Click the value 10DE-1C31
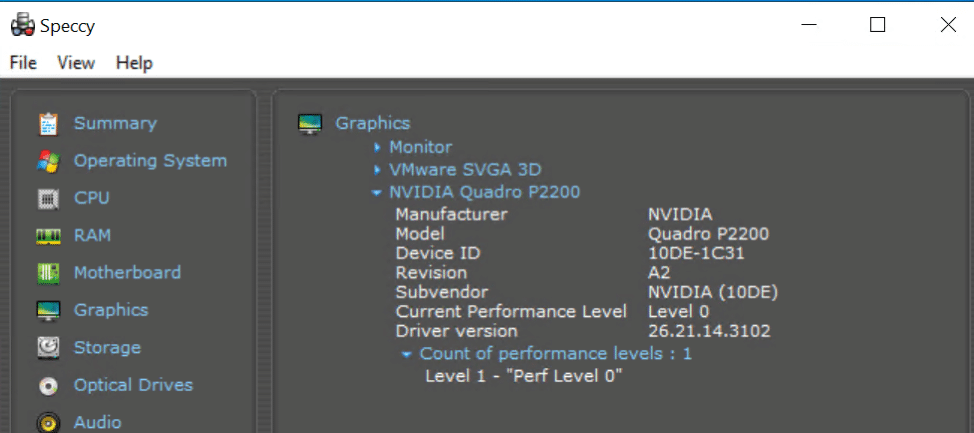 pos(696,253)
